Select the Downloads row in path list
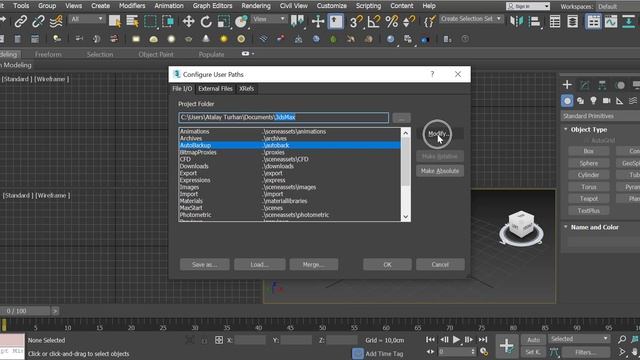The width and height of the screenshot is (640, 360). pos(290,166)
